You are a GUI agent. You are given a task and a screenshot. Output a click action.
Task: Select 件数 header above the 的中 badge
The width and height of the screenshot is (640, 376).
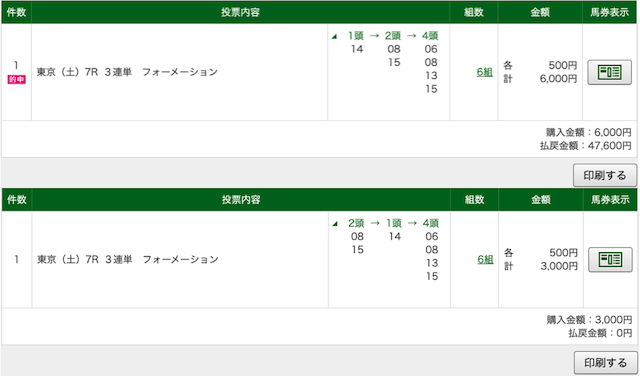coord(16,12)
